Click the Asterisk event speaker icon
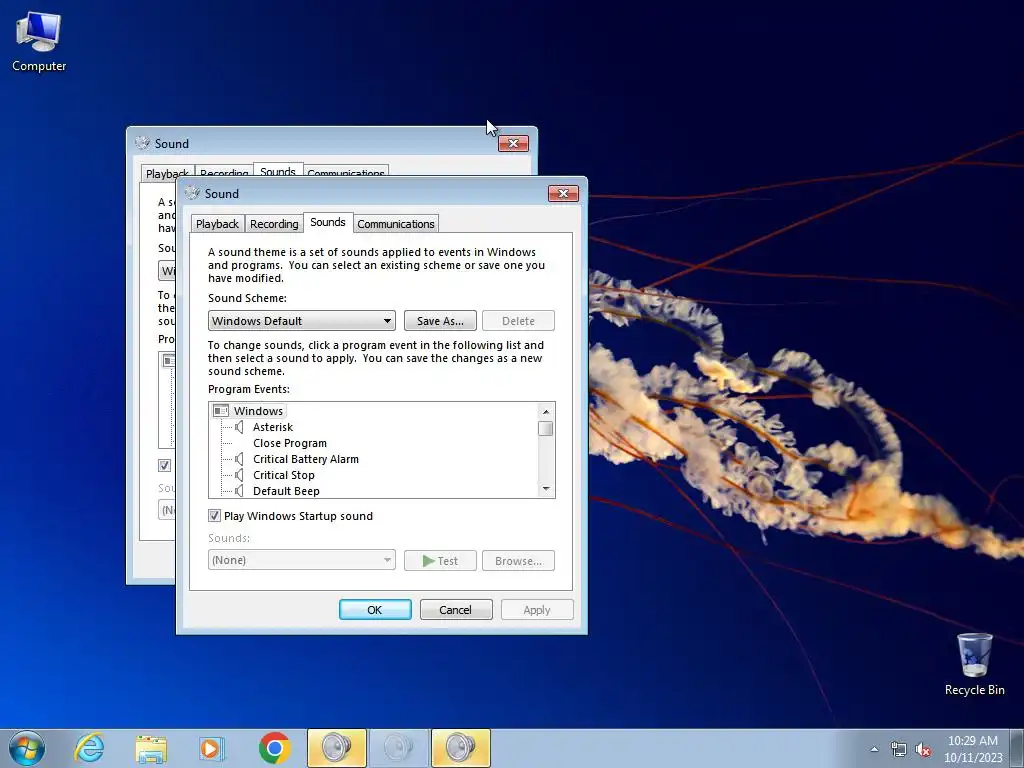Image resolution: width=1024 pixels, height=768 pixels. [239, 427]
